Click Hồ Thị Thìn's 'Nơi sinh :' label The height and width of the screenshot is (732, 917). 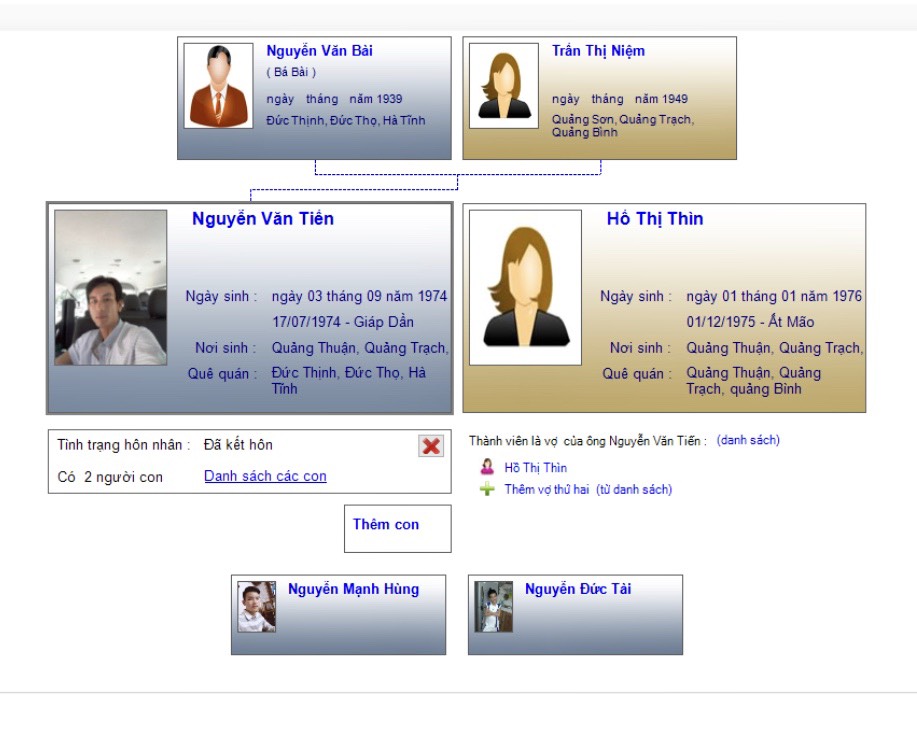point(640,348)
